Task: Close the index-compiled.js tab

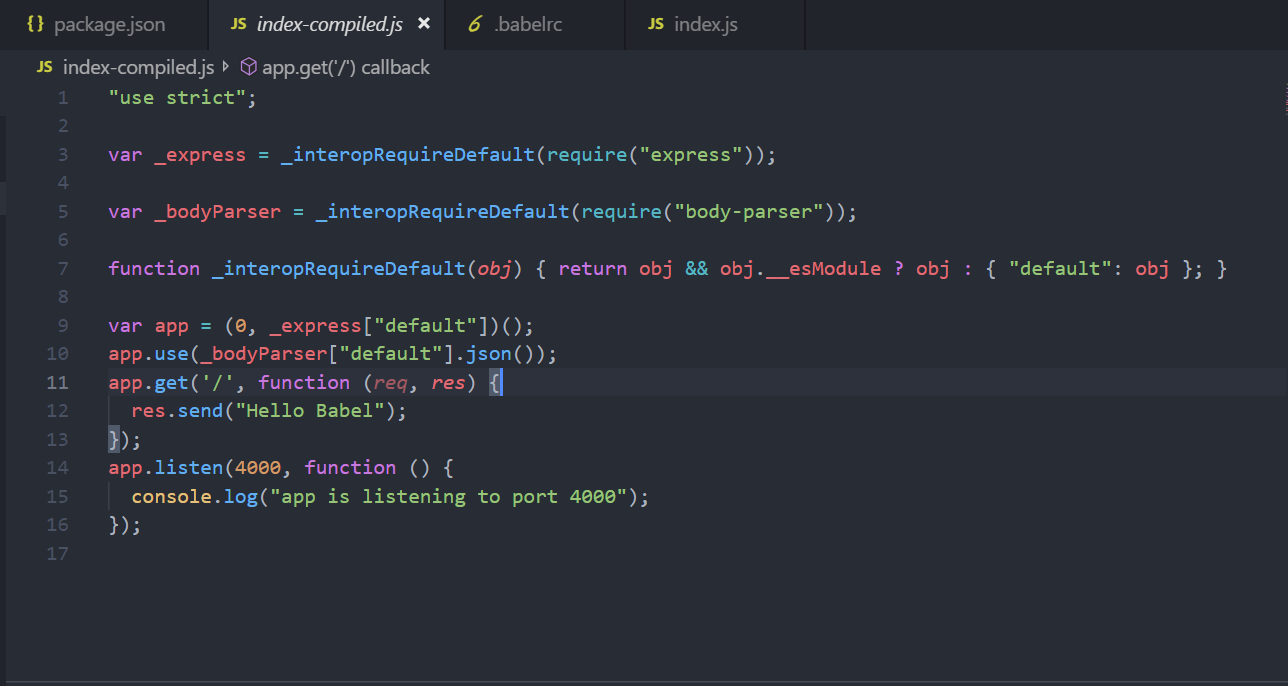Action: [x=424, y=24]
